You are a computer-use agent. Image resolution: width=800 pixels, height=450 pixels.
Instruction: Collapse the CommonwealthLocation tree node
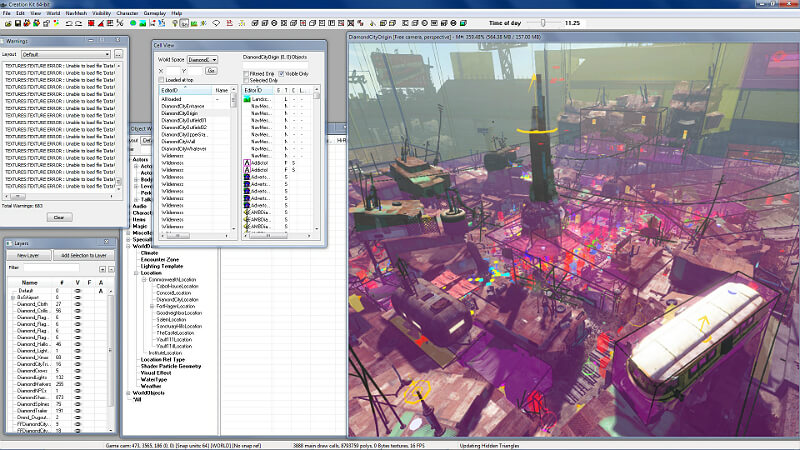click(x=146, y=279)
